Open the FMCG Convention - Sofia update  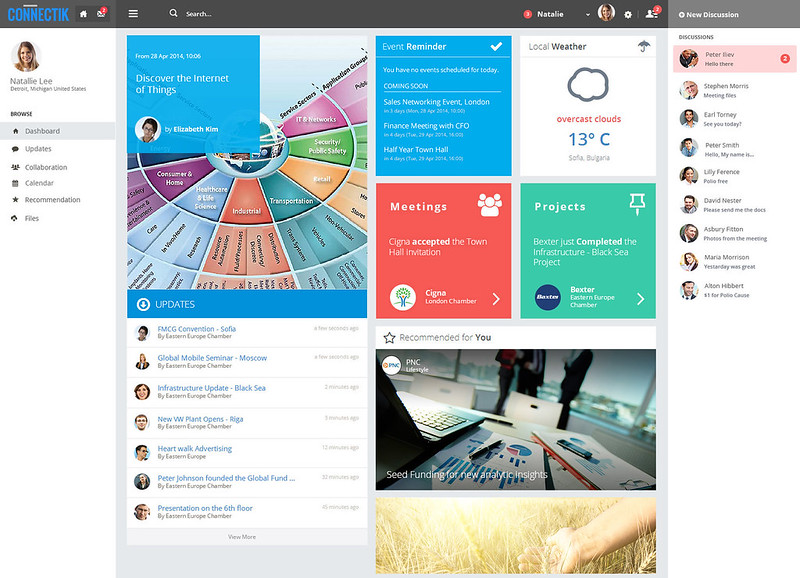click(x=197, y=328)
